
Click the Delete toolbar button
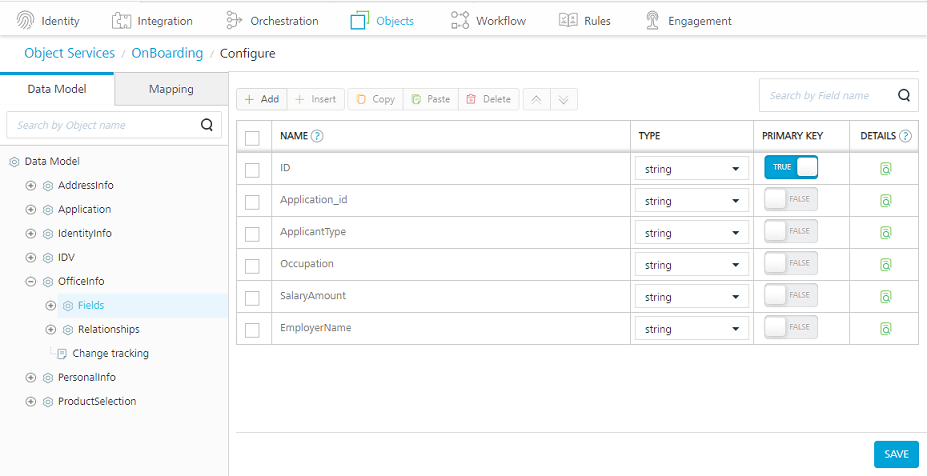pyautogui.click(x=489, y=99)
